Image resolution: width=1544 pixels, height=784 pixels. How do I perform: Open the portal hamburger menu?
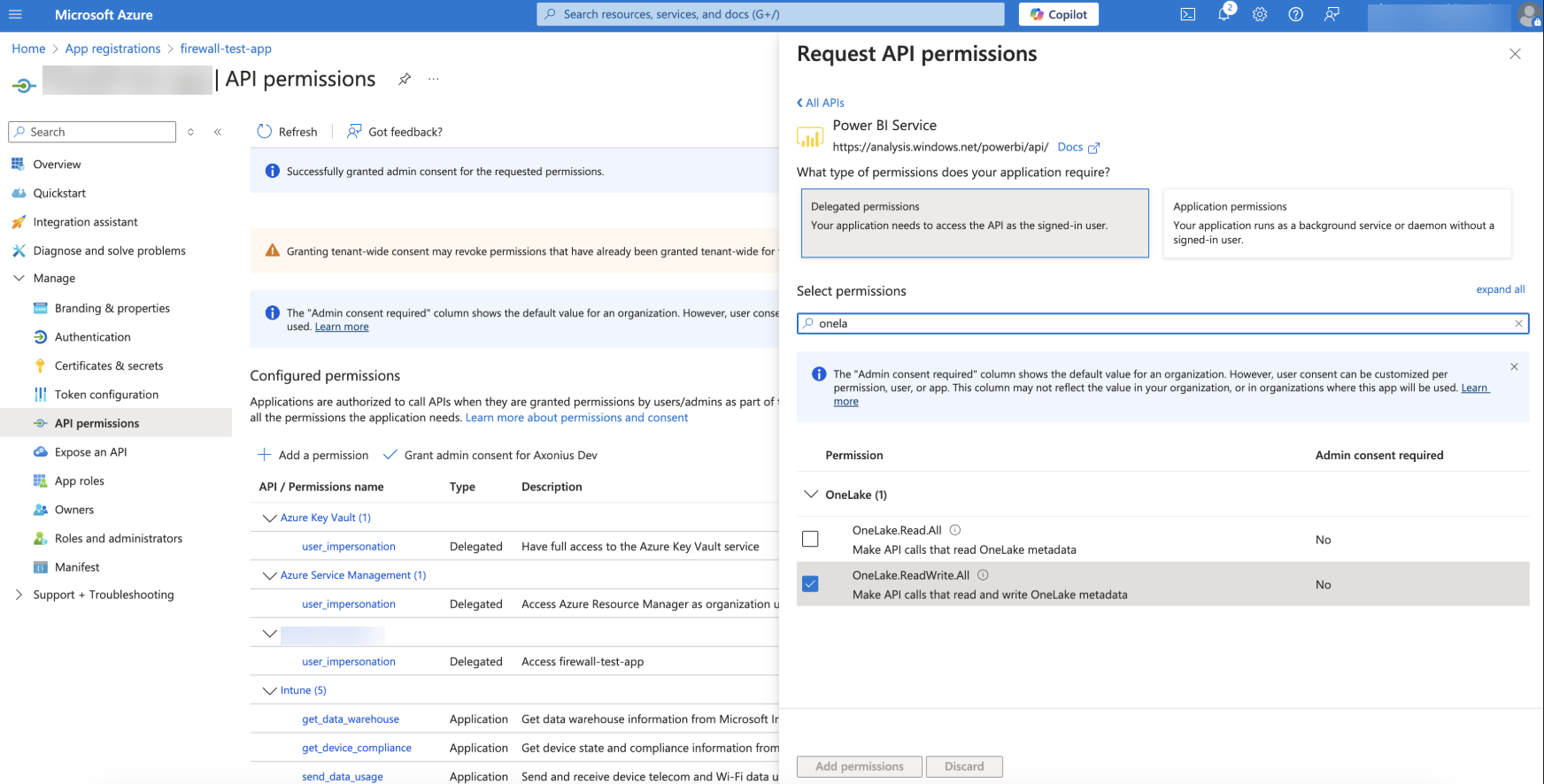15,14
